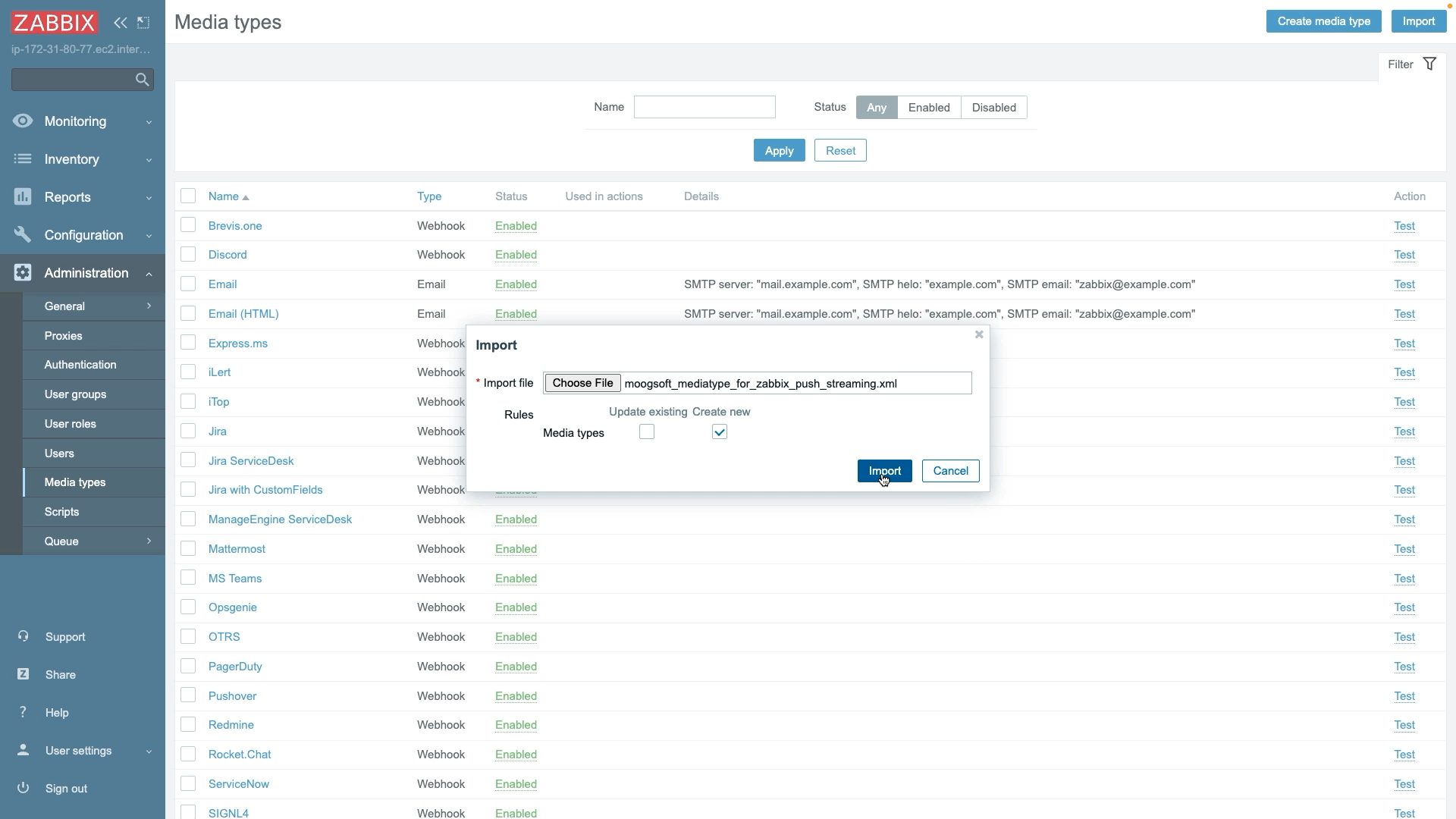Select Any status filter

(877, 108)
